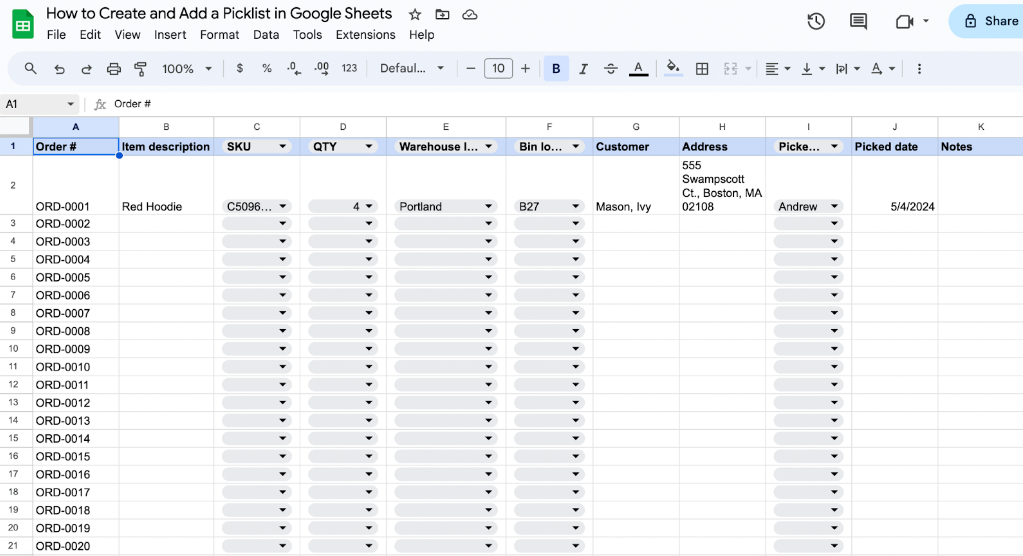Open version history clock icon
This screenshot has height=556, width=1023.
tap(816, 22)
